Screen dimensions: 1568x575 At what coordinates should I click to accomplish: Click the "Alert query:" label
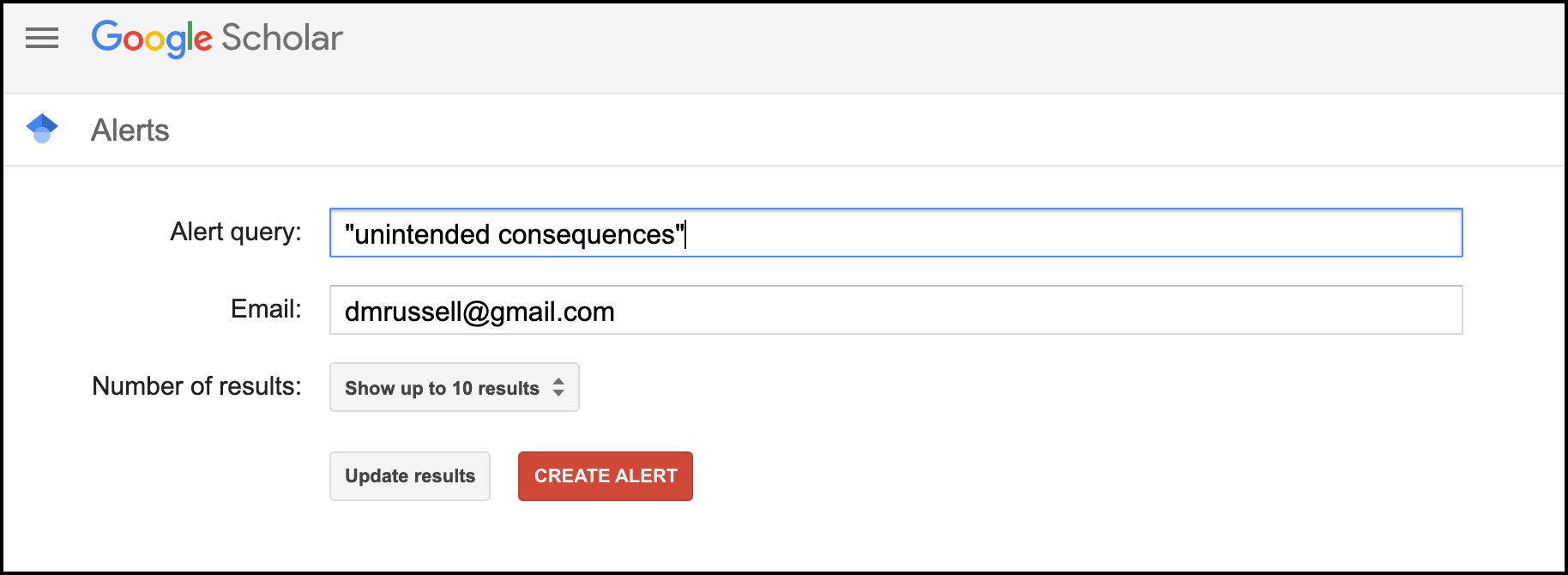[x=236, y=232]
